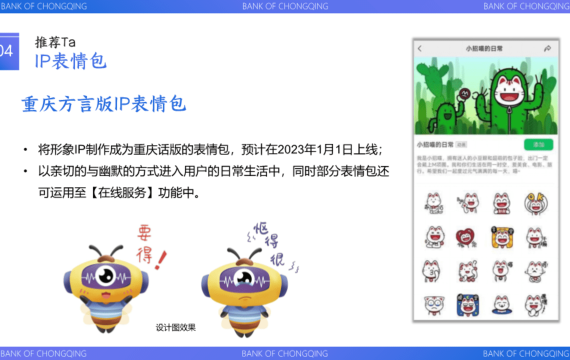Click the 小招喵的日常 header title
The image size is (570, 360).
pyautogui.click(x=484, y=48)
